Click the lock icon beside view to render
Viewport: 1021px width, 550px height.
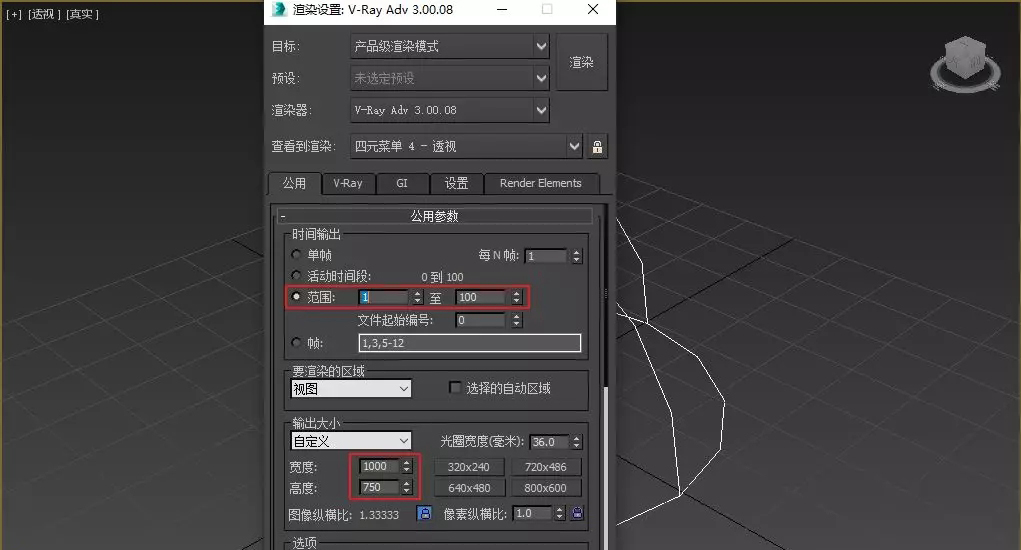coord(597,146)
